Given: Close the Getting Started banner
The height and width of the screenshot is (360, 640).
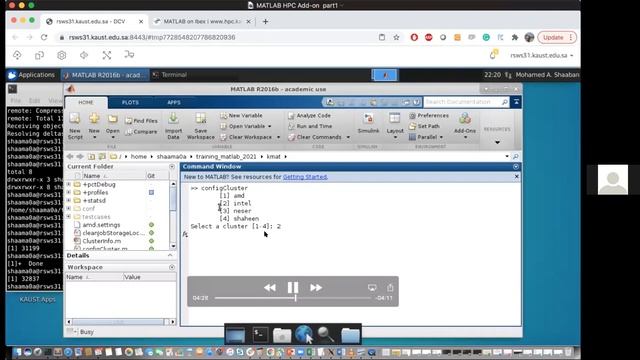Looking at the screenshot, I should (516, 176).
